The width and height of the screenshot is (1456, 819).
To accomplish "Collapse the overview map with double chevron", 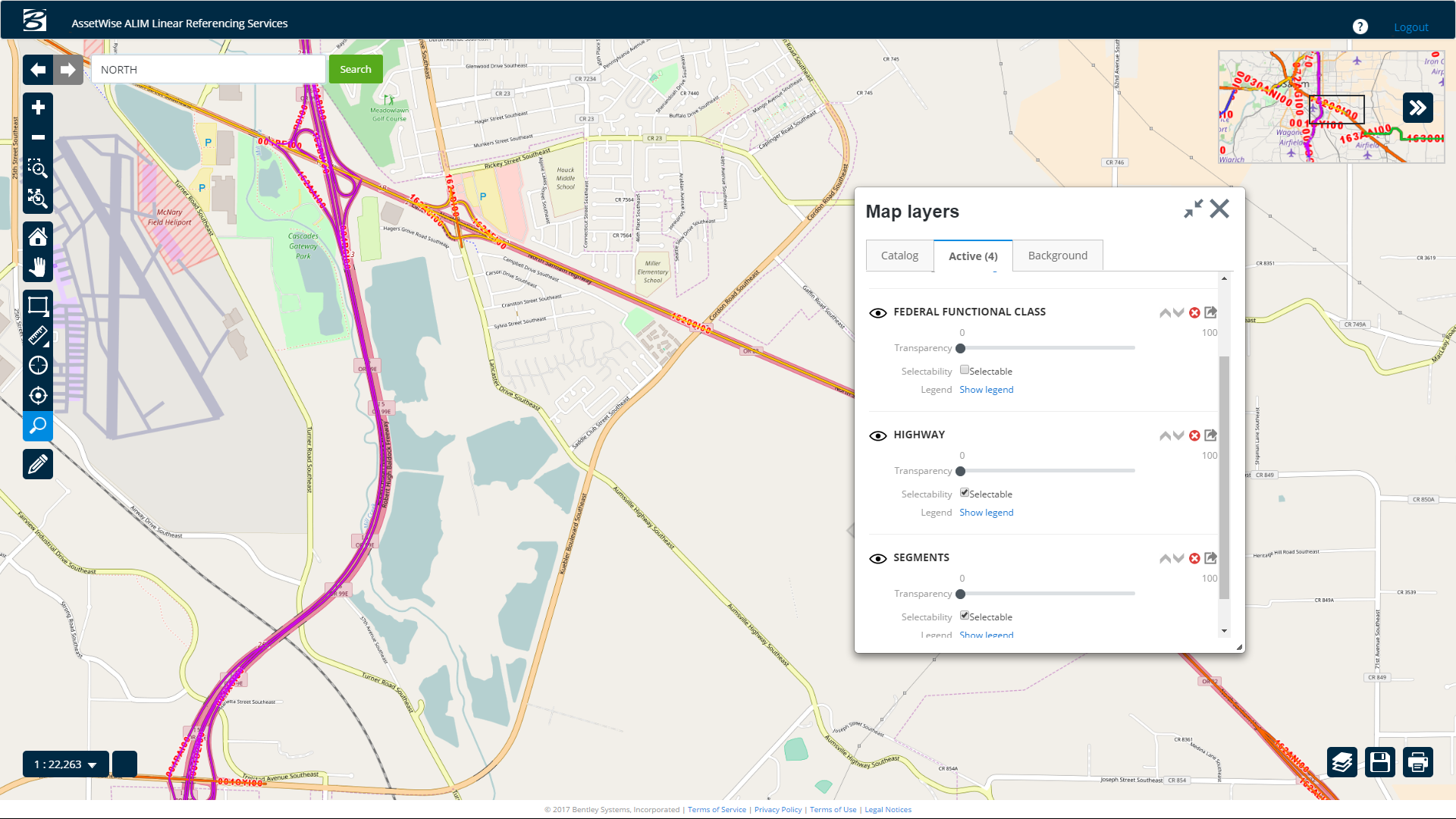I will 1417,108.
